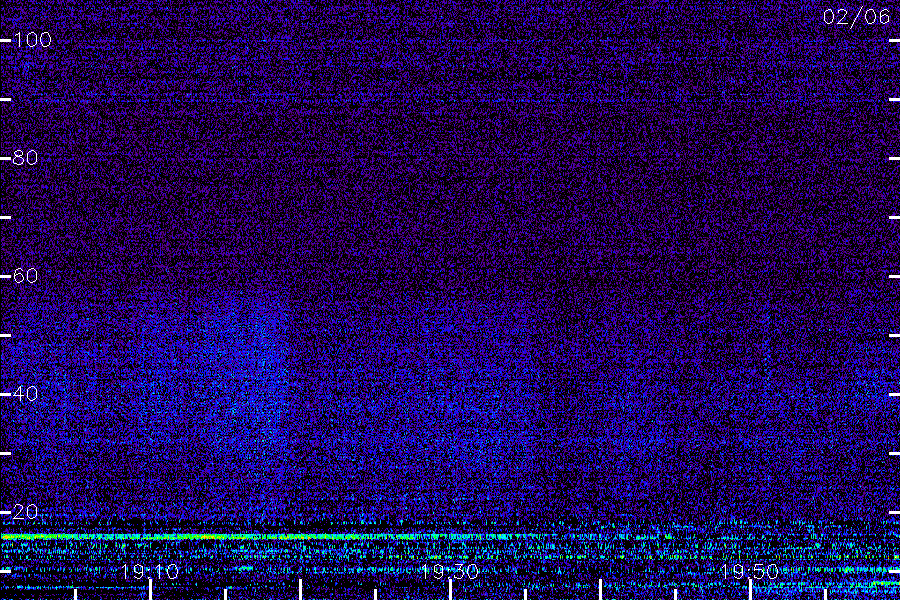Viewport: 900px width, 600px height.
Task: Click the 02/06 date label
Action: click(856, 17)
